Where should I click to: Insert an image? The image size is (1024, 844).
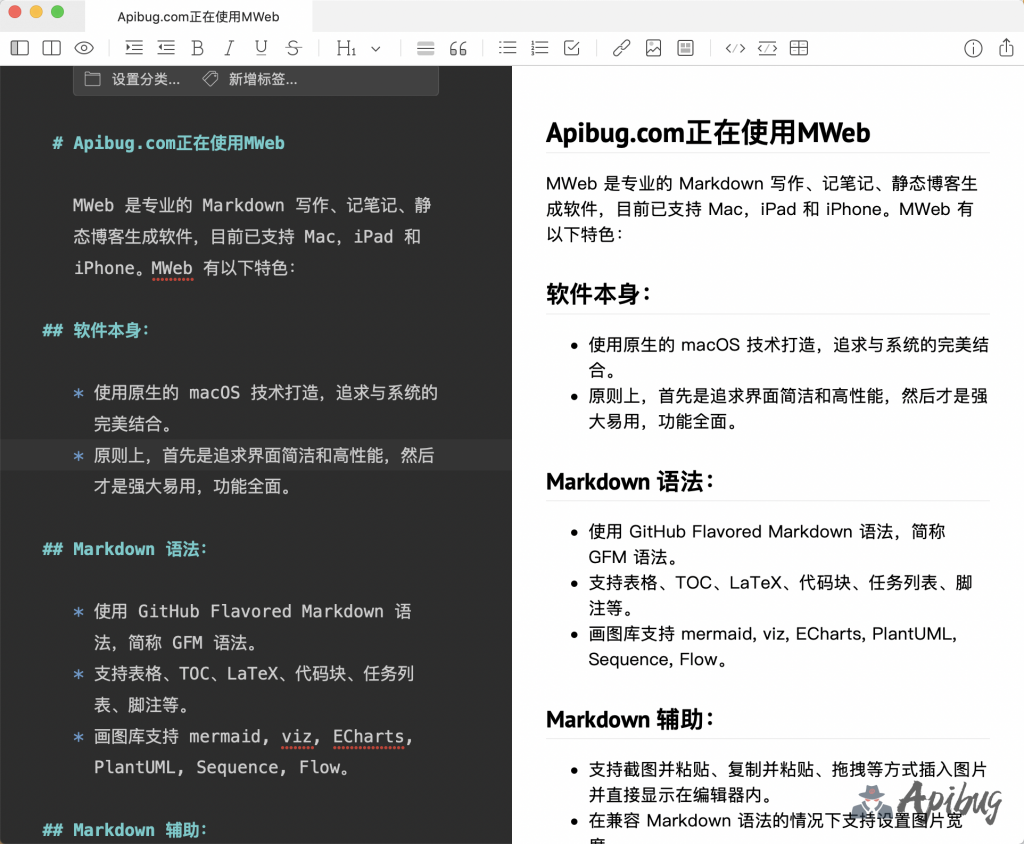[653, 48]
